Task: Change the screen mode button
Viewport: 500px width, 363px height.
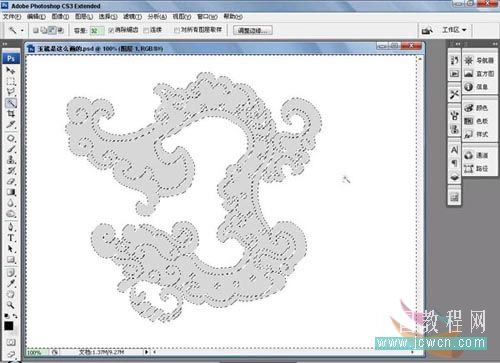Action: tap(11, 354)
